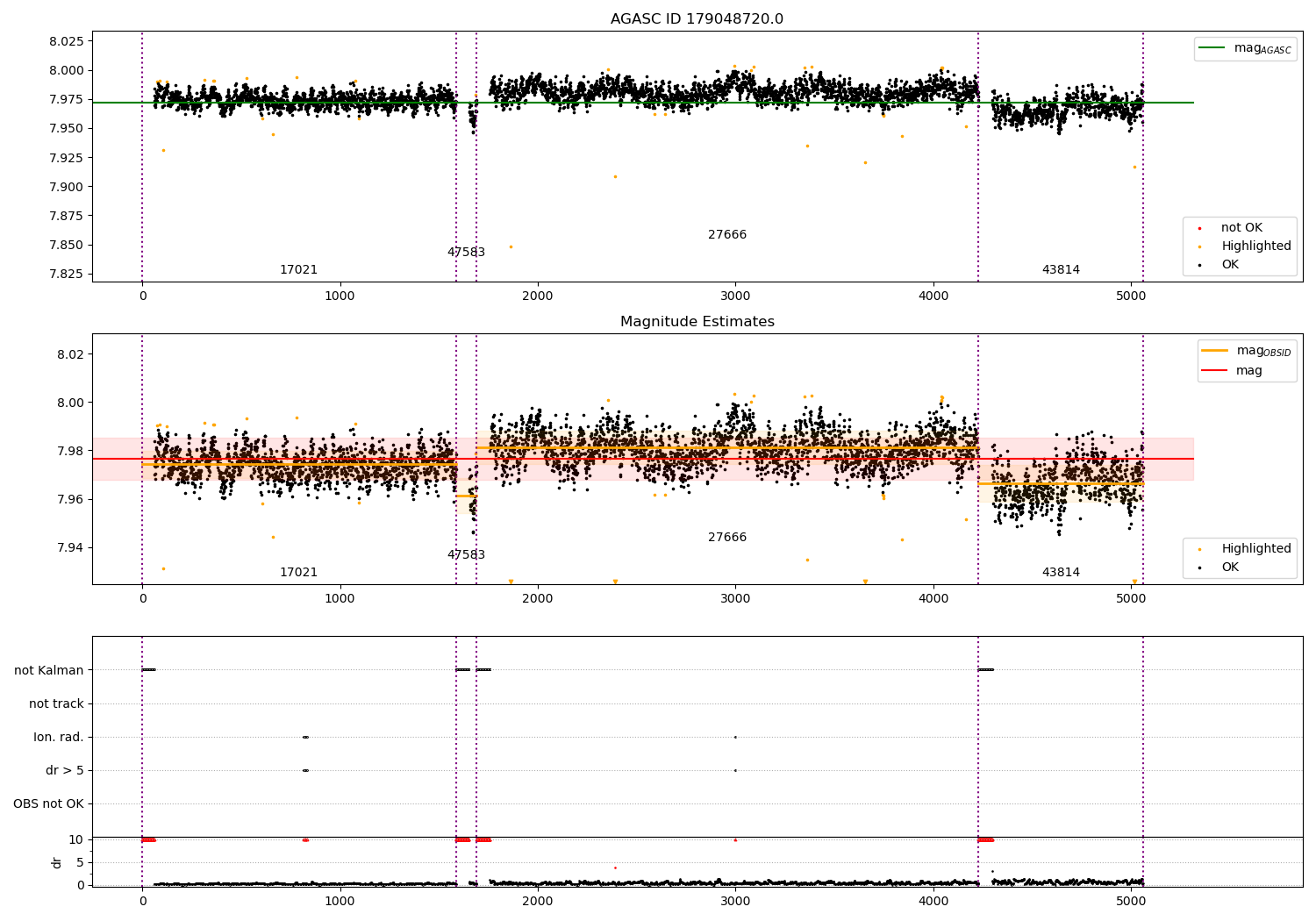Click the 7.98 y-tick in Magnitude Estimates
Viewport: 1316px width, 921px height.
(x=69, y=452)
